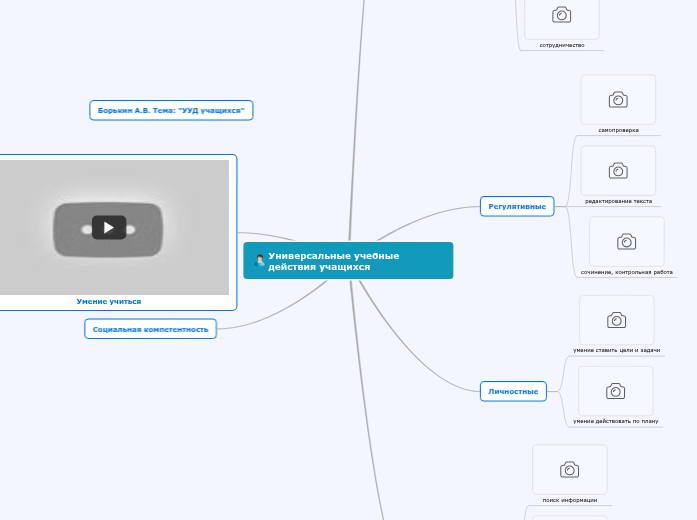Open the camera placeholder above "поиск информации"
The width and height of the screenshot is (697, 520).
[x=569, y=470]
